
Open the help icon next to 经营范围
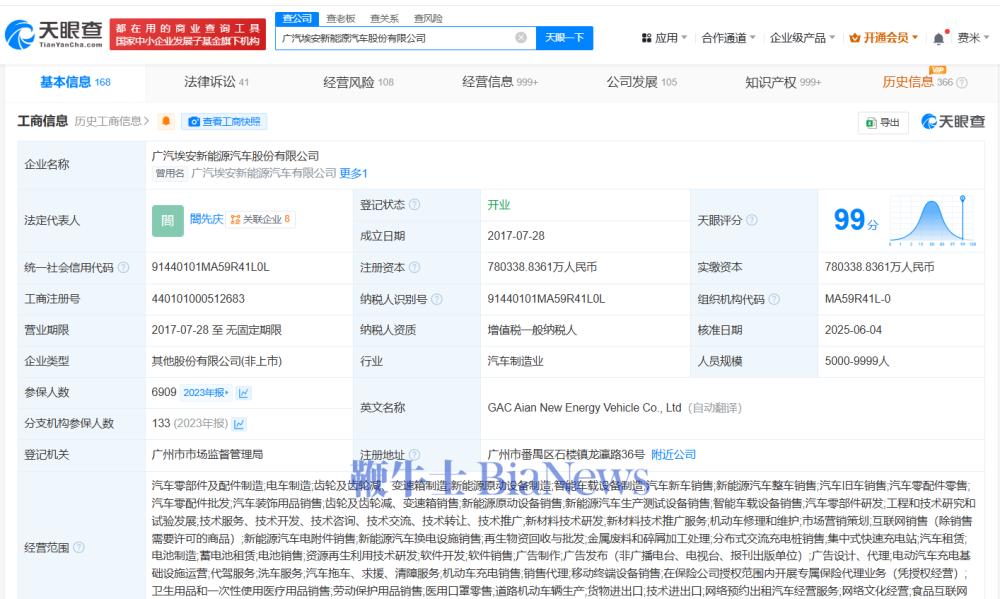pyautogui.click(x=78, y=547)
